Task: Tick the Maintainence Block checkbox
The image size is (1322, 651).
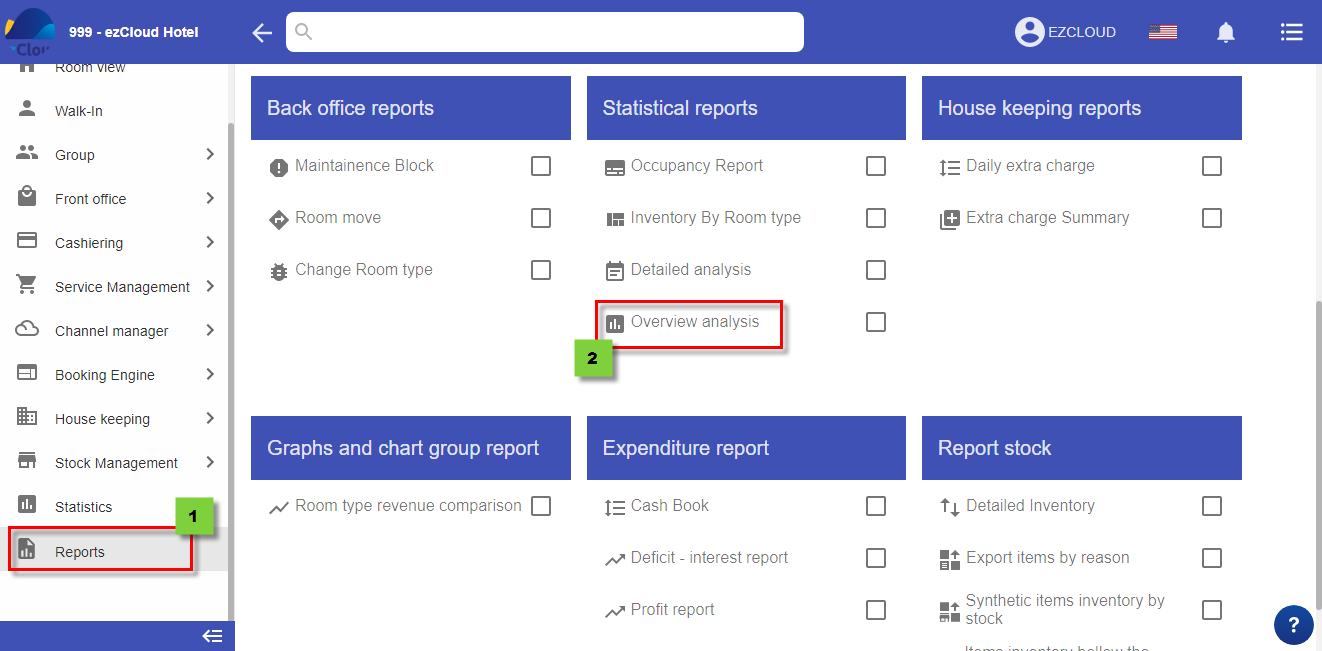Action: 541,166
